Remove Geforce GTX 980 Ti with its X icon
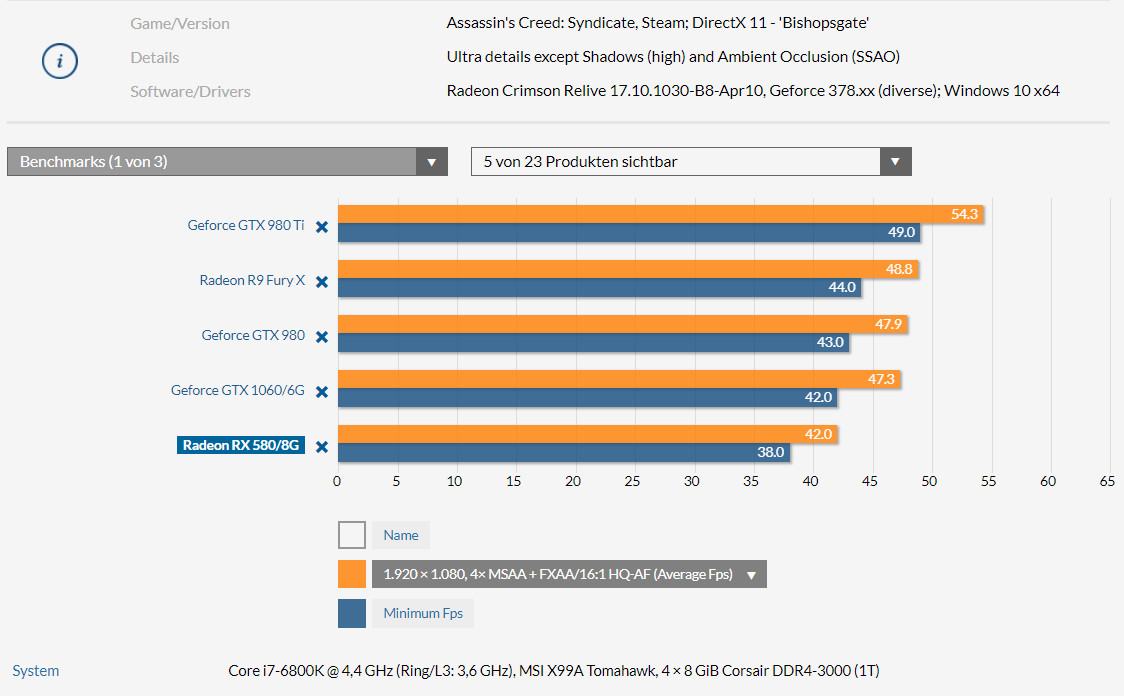Viewport: 1124px width, 696px height. click(322, 227)
